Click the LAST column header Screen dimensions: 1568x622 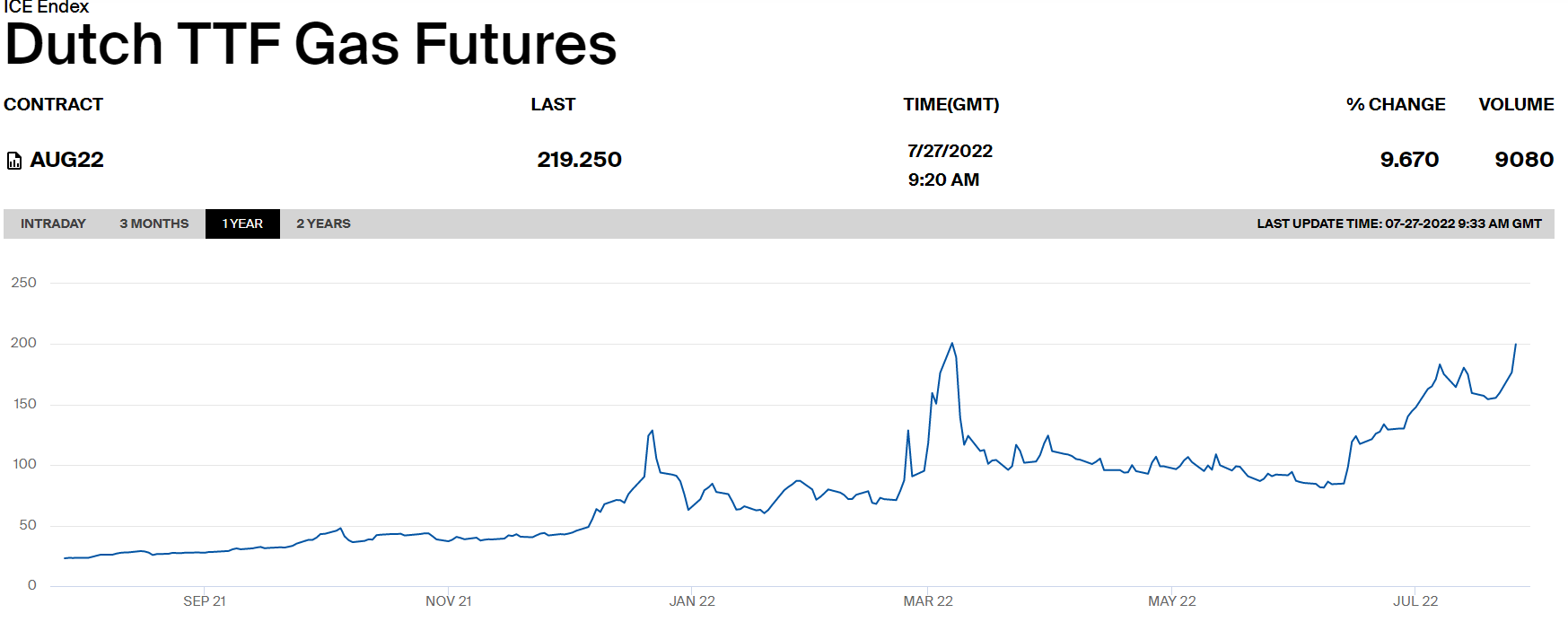(x=553, y=104)
